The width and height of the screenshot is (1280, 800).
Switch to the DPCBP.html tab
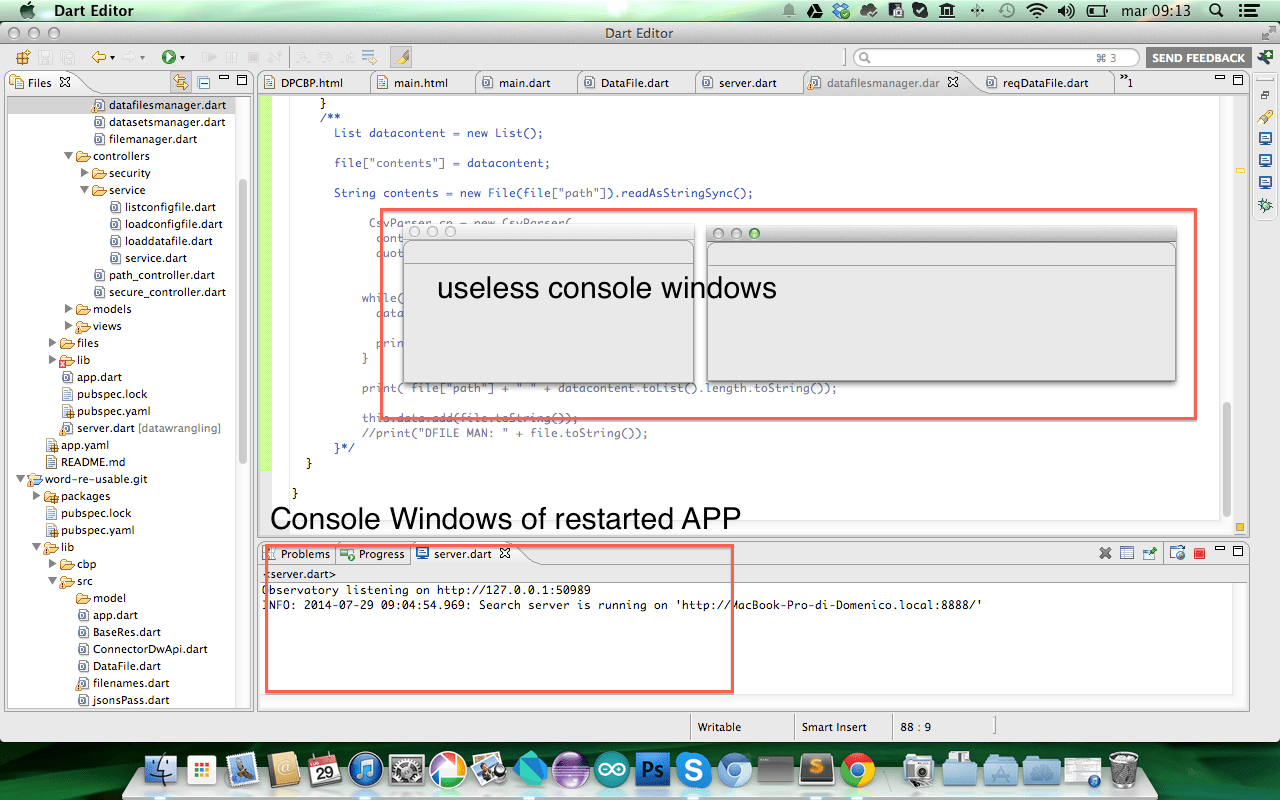[x=312, y=83]
